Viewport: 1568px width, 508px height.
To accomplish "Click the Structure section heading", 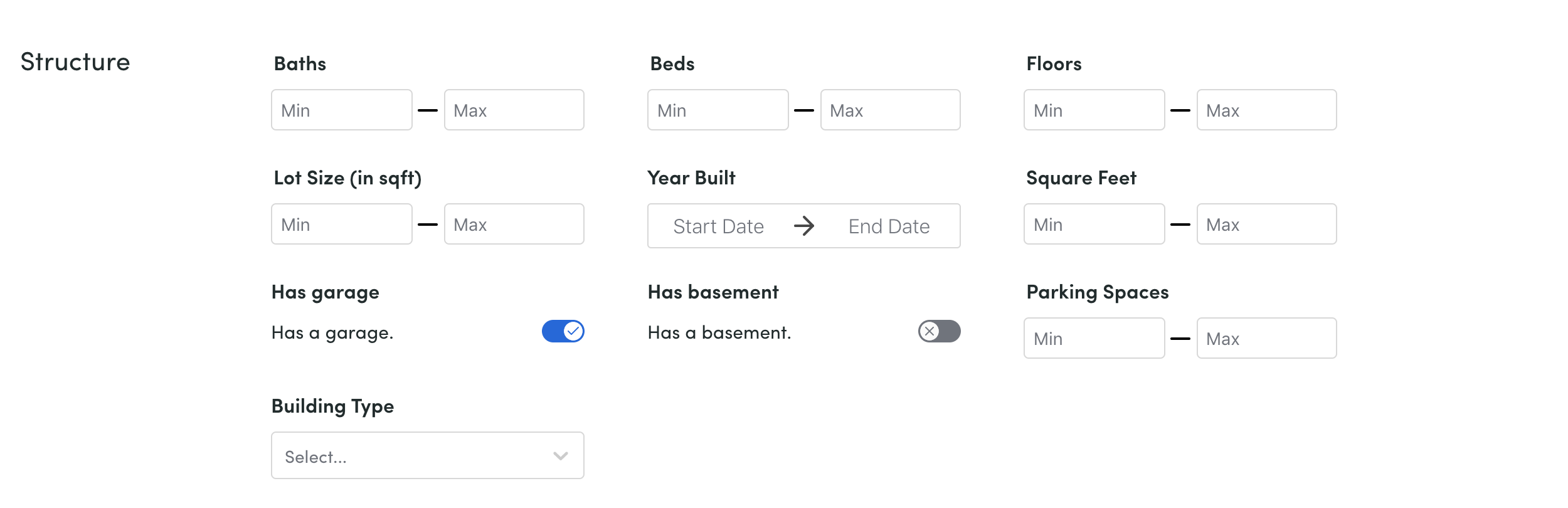I will coord(75,62).
